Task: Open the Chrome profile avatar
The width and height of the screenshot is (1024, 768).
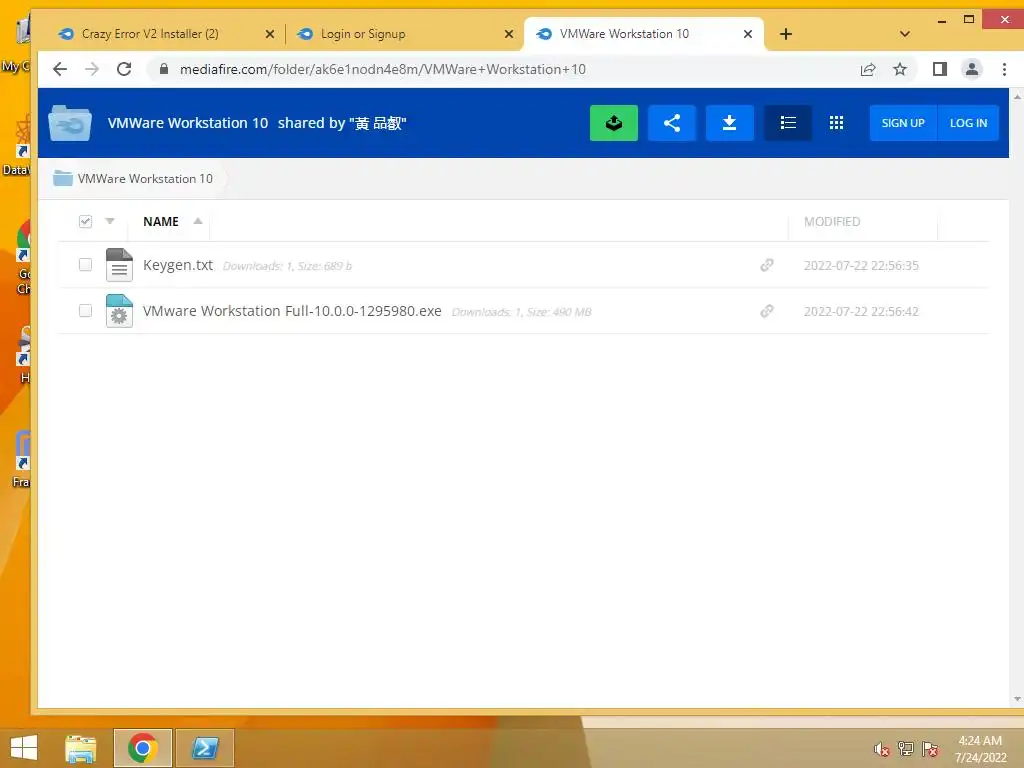Action: (x=972, y=69)
